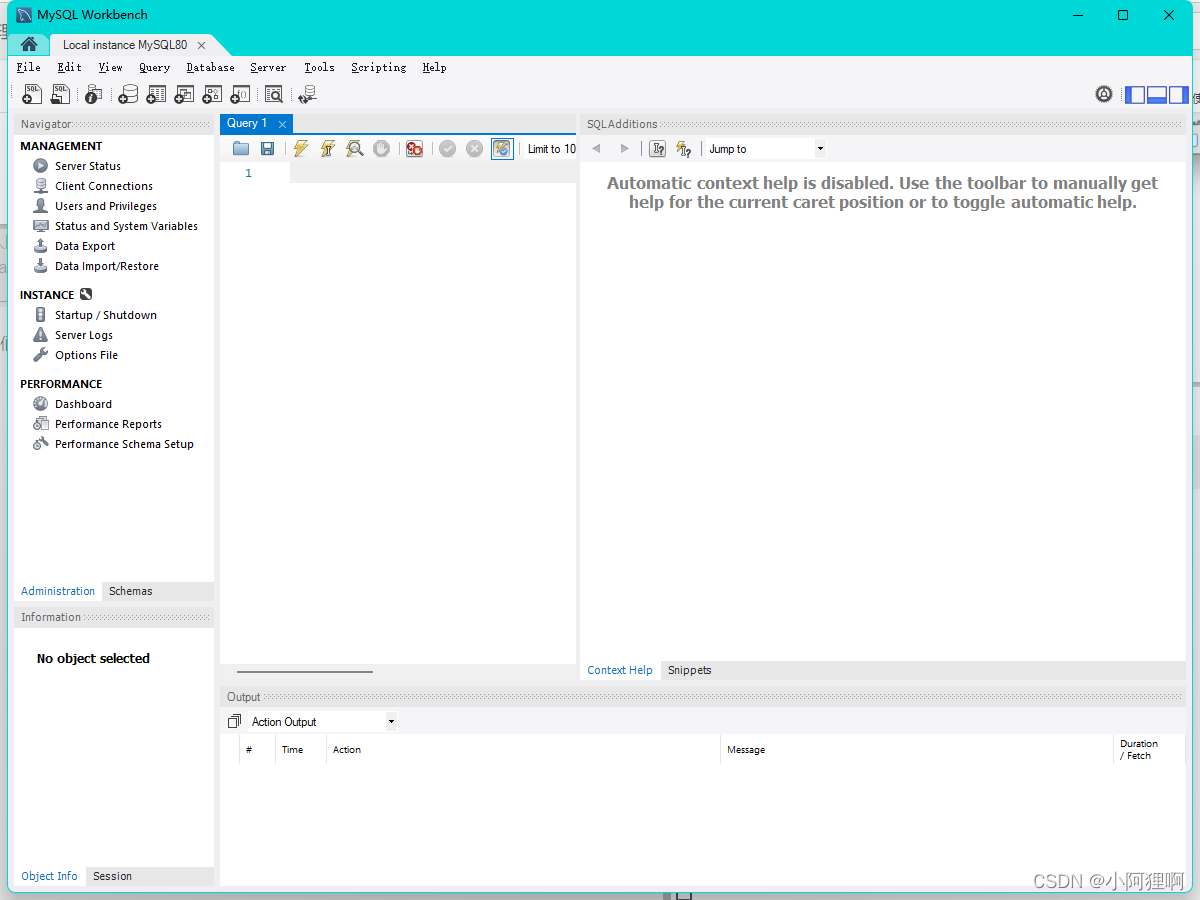
Task: Create a new SQL tab icon
Action: pyautogui.click(x=32, y=94)
